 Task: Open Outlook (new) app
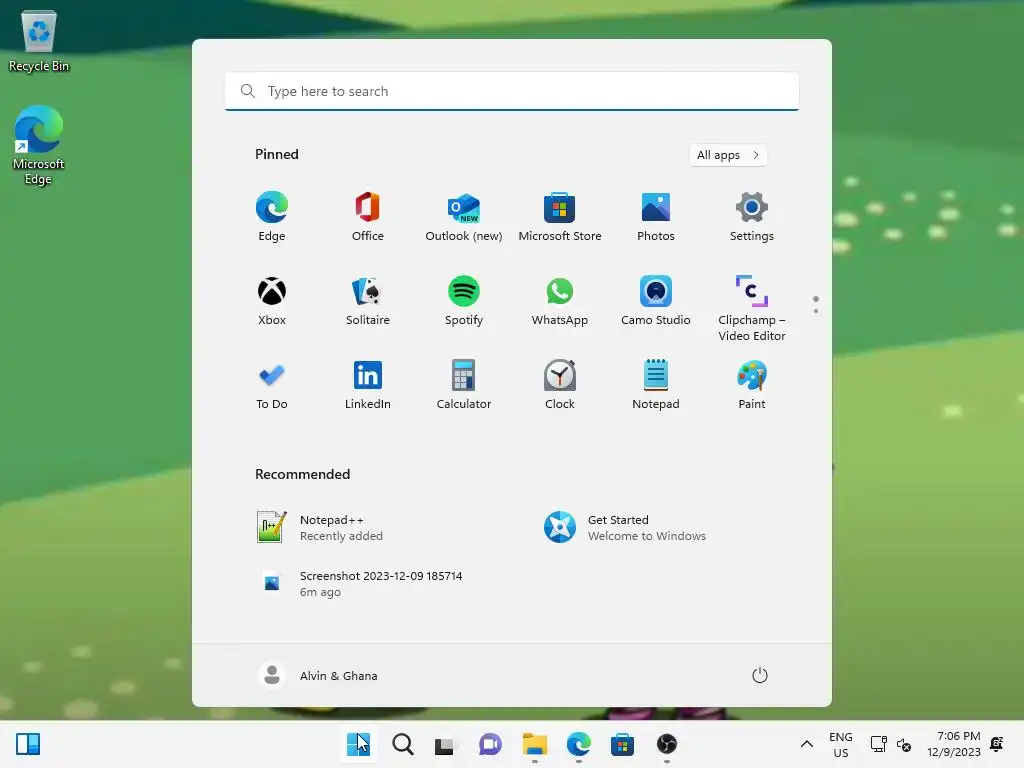click(464, 217)
